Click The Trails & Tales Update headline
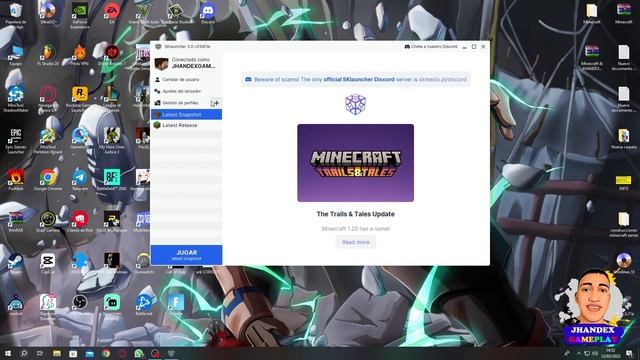The height and width of the screenshot is (360, 640). pos(356,214)
